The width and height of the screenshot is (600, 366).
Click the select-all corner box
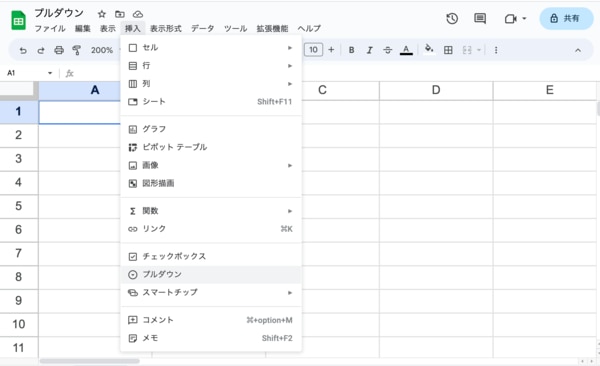click(18, 90)
